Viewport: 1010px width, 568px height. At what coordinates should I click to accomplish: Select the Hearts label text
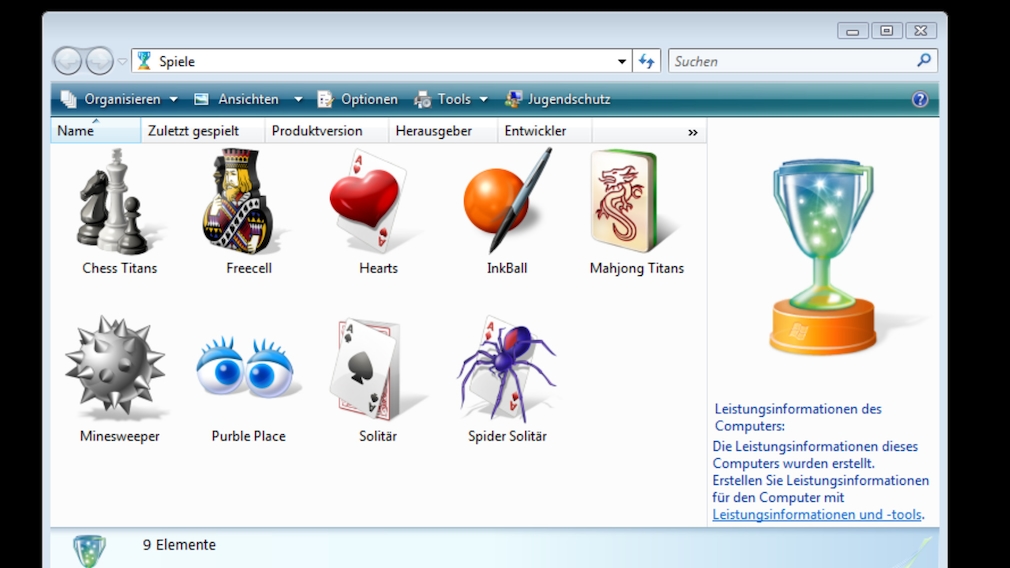378,268
